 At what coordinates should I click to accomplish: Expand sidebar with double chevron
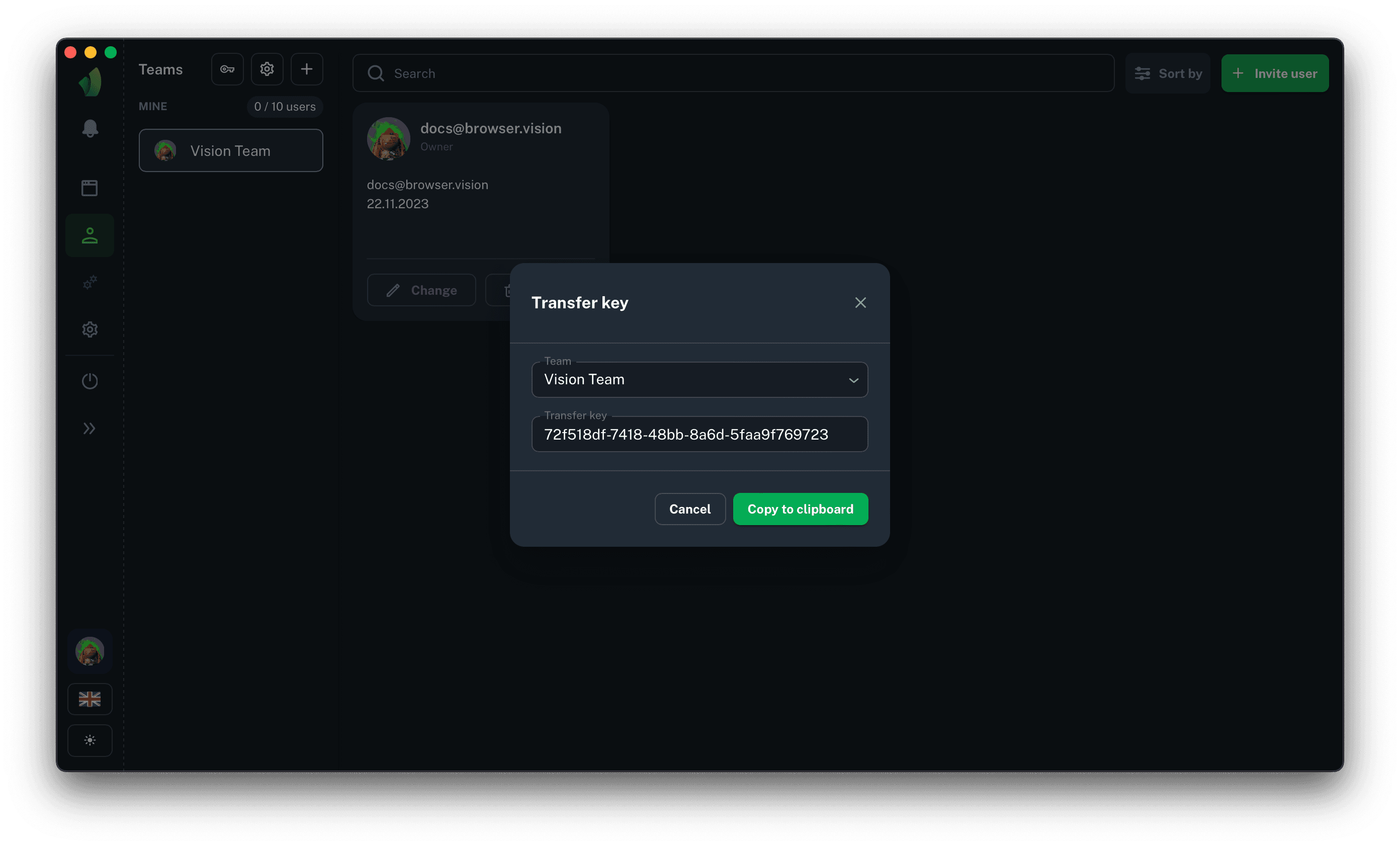[90, 429]
